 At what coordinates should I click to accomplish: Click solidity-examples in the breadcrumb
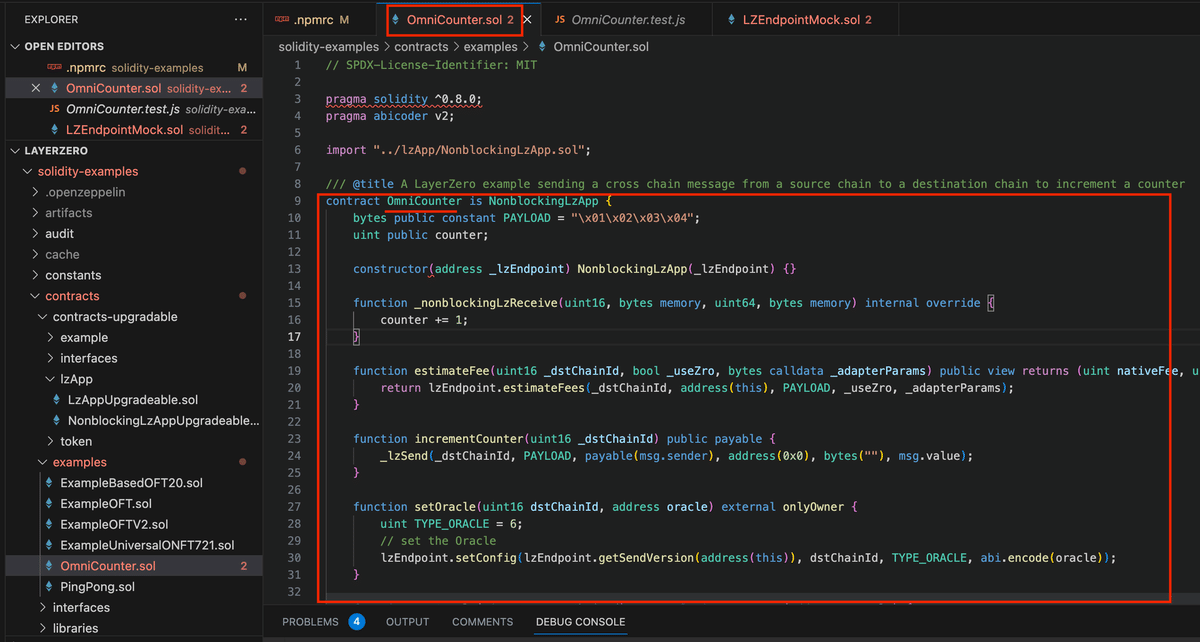click(328, 46)
